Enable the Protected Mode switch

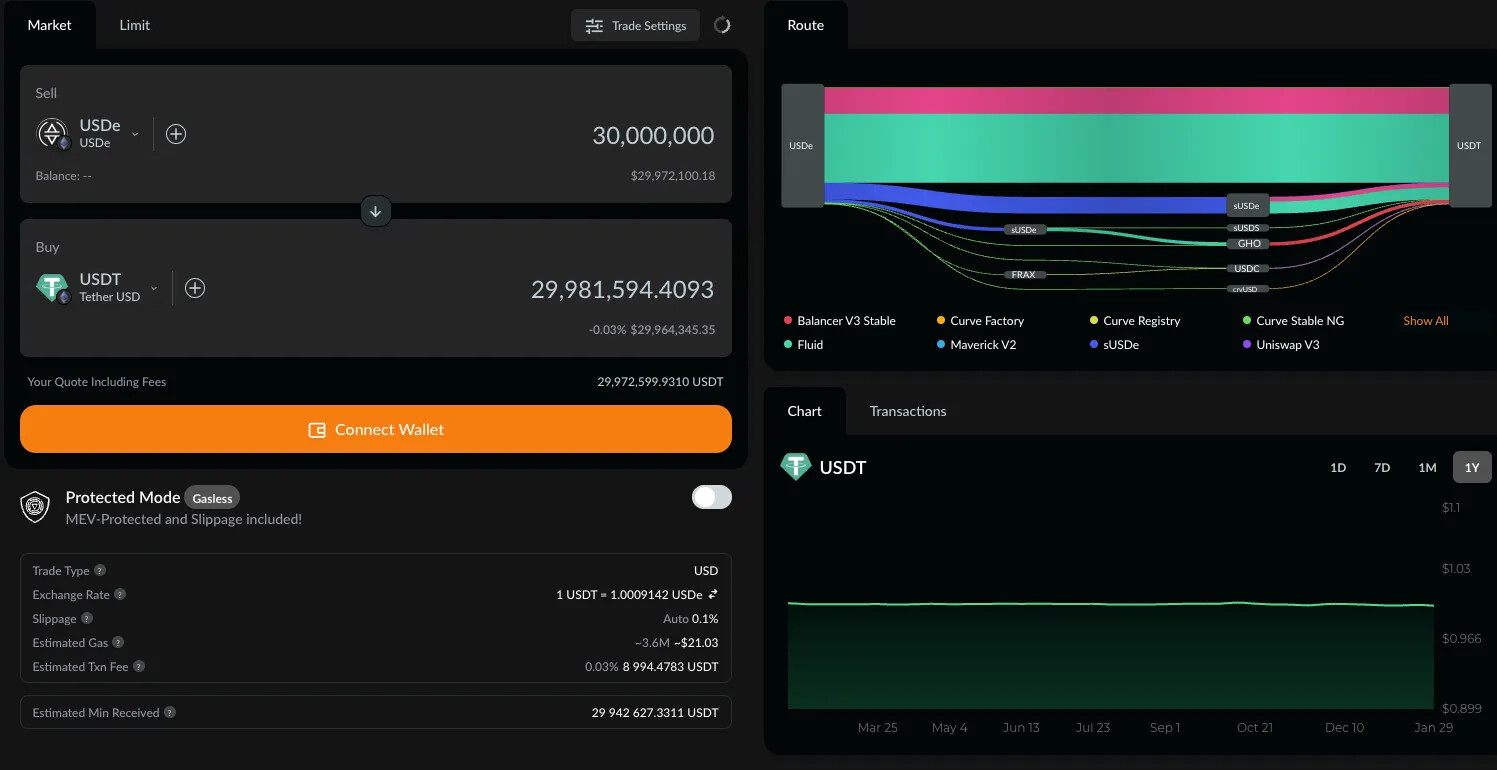[712, 497]
